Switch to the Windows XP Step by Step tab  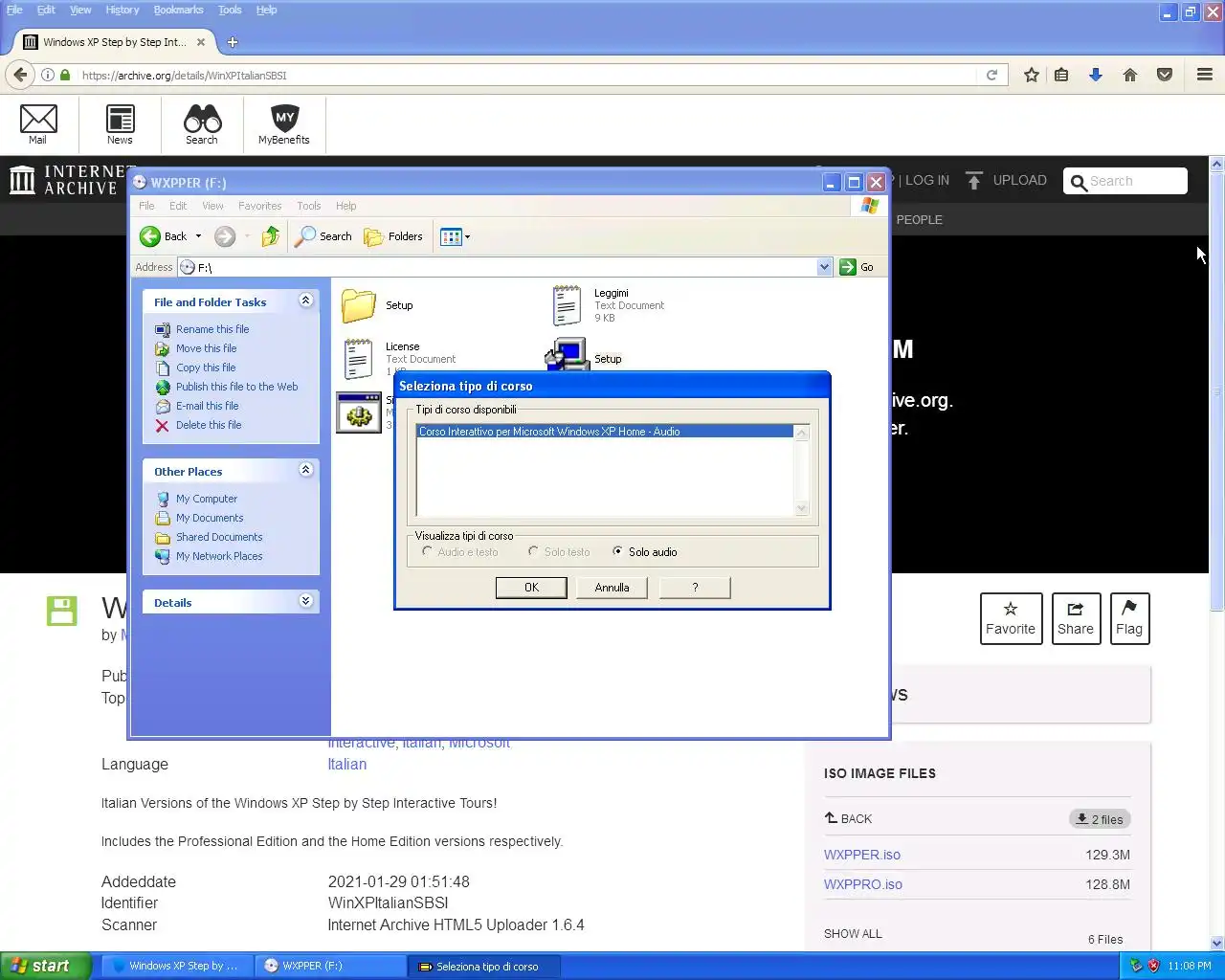[115, 42]
